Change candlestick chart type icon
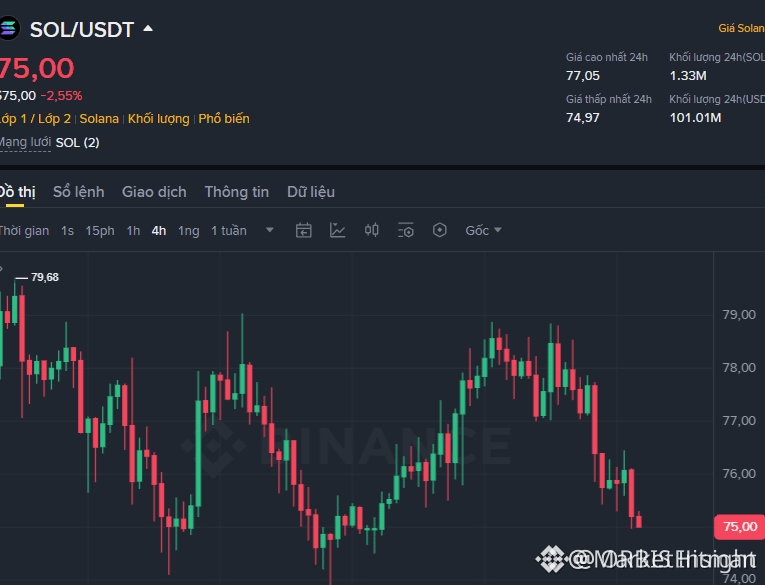Image resolution: width=765 pixels, height=585 pixels. tap(372, 230)
